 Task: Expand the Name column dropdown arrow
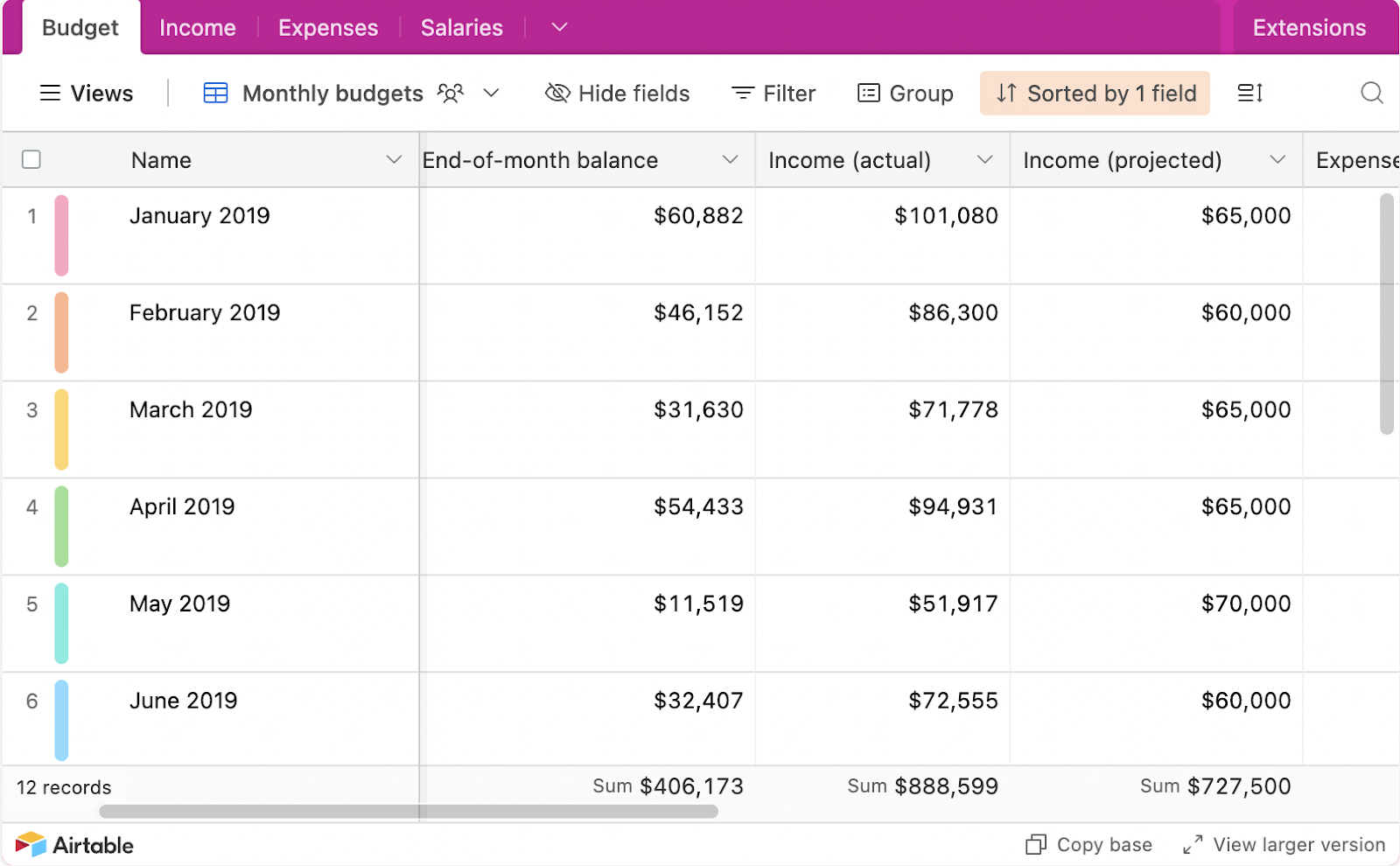pos(394,159)
